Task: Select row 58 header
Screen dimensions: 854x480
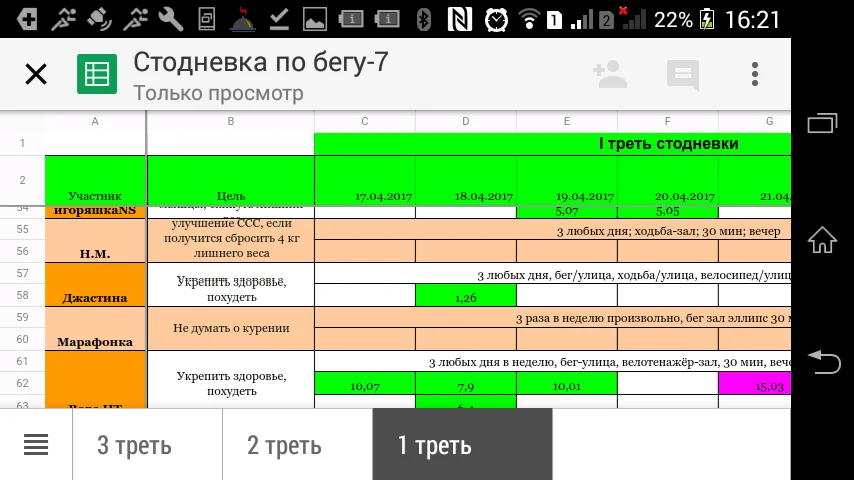Action: 22,295
